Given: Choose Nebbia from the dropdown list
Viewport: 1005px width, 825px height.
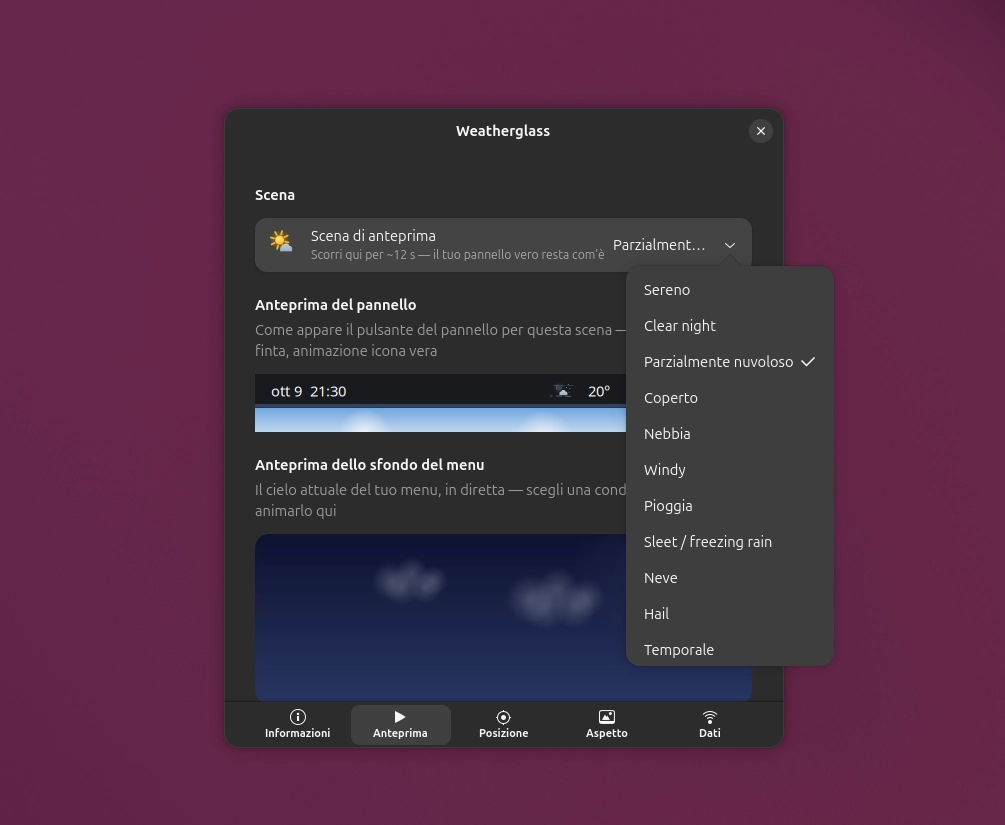Looking at the screenshot, I should [x=729, y=433].
